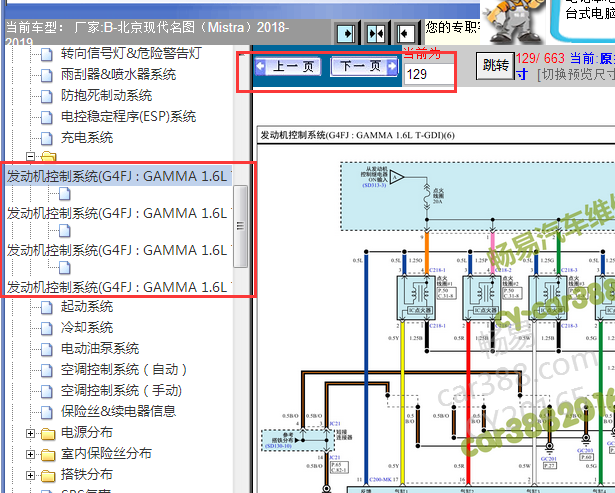Select the highlighted 发动机控制系统(G4FJ) first entry
The height and width of the screenshot is (493, 615).
click(x=119, y=176)
